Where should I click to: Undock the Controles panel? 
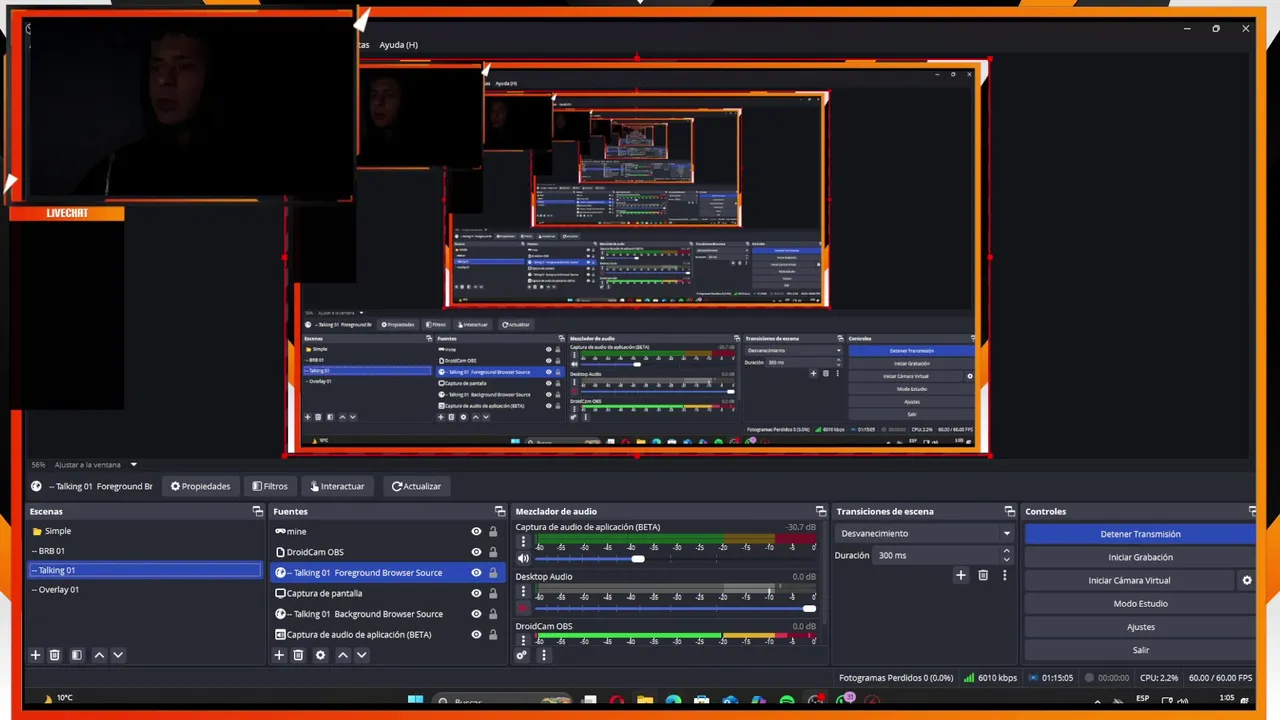click(x=1252, y=511)
